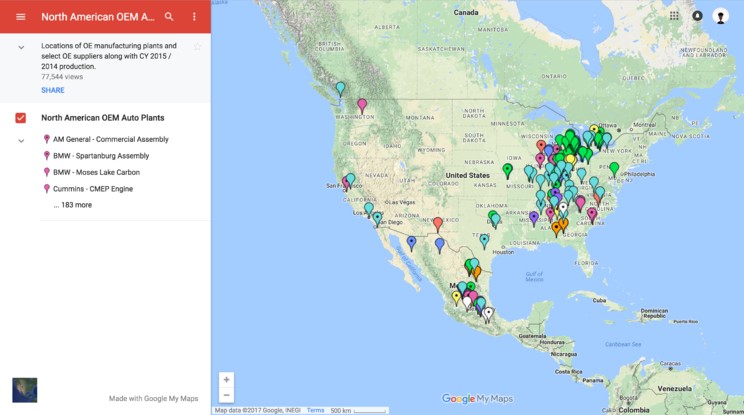Click the green pin near Philadelphia
744x415 pixels.
[x=614, y=167]
